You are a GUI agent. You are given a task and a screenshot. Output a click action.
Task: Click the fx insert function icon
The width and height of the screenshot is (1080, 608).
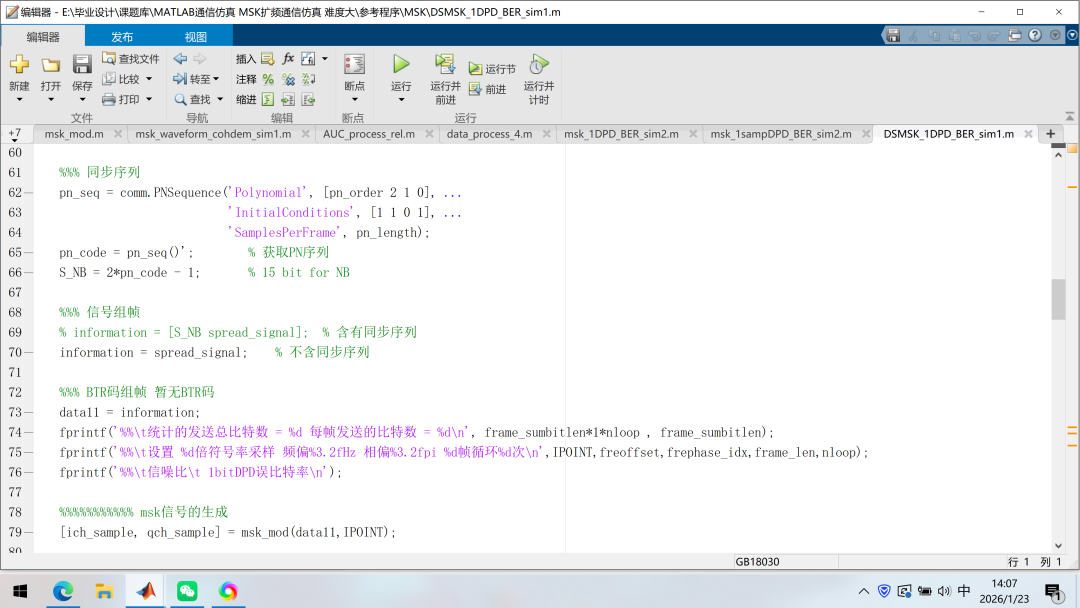(x=288, y=59)
